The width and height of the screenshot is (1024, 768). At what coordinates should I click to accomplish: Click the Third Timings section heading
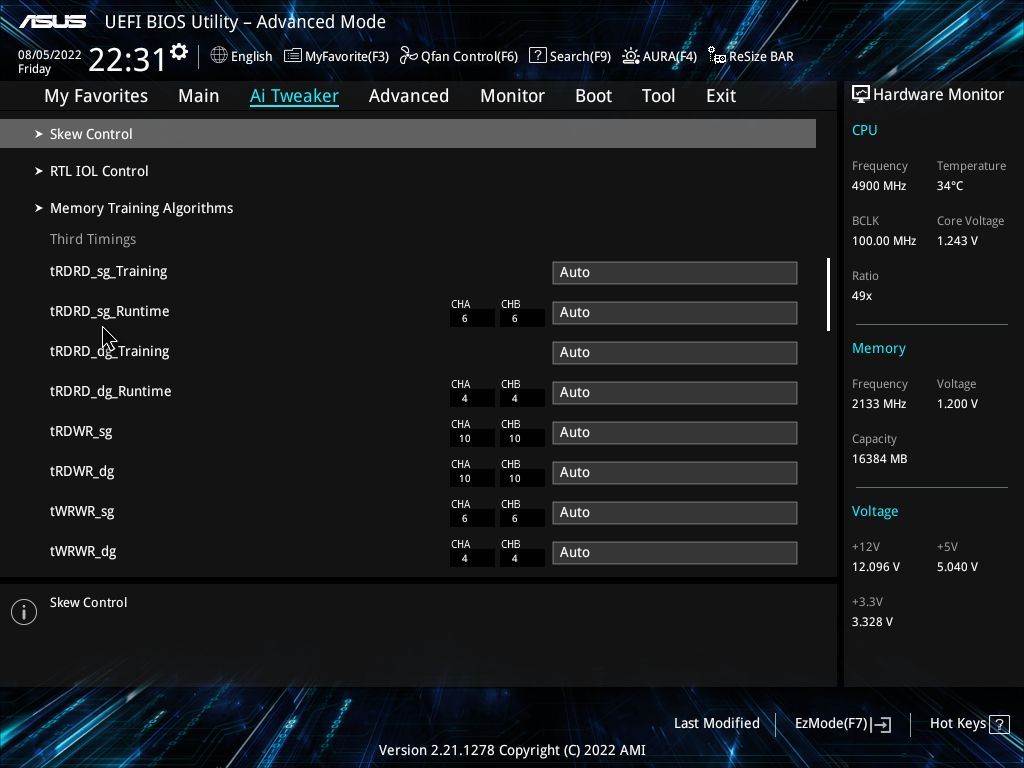pos(93,240)
